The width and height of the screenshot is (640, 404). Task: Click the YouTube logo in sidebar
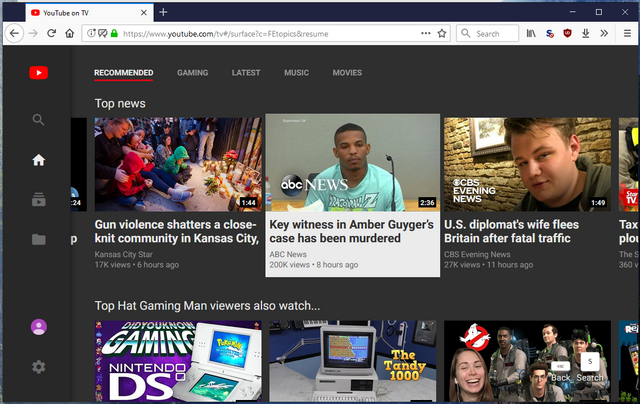point(38,73)
